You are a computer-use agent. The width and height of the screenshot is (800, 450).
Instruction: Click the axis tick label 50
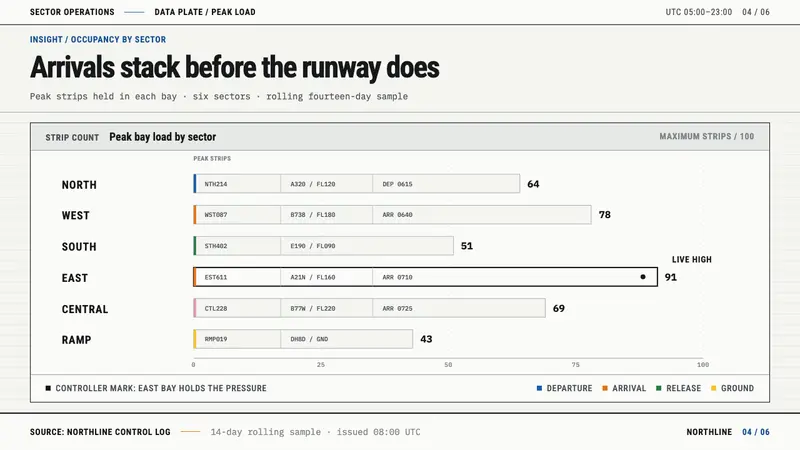(448, 365)
